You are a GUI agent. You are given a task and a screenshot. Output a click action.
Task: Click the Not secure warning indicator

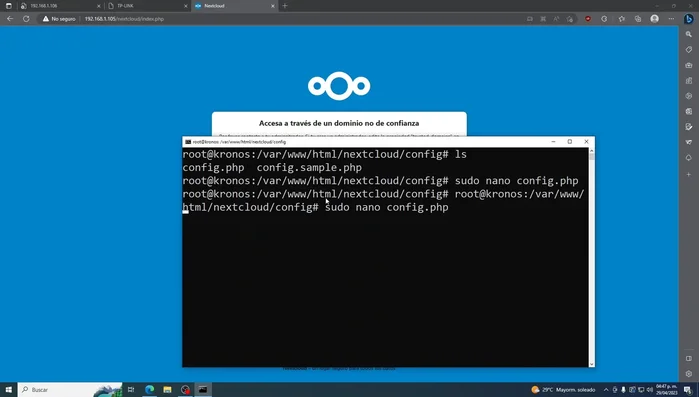tap(59, 19)
